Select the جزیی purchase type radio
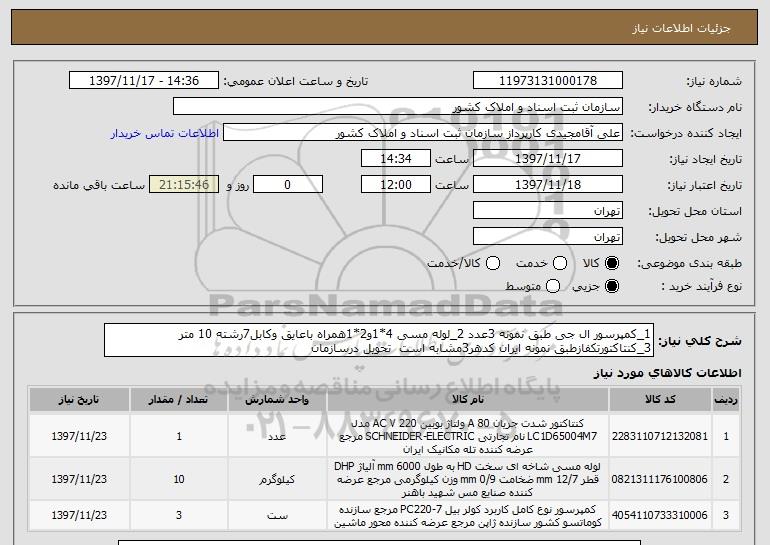The image size is (770, 545). (x=612, y=286)
